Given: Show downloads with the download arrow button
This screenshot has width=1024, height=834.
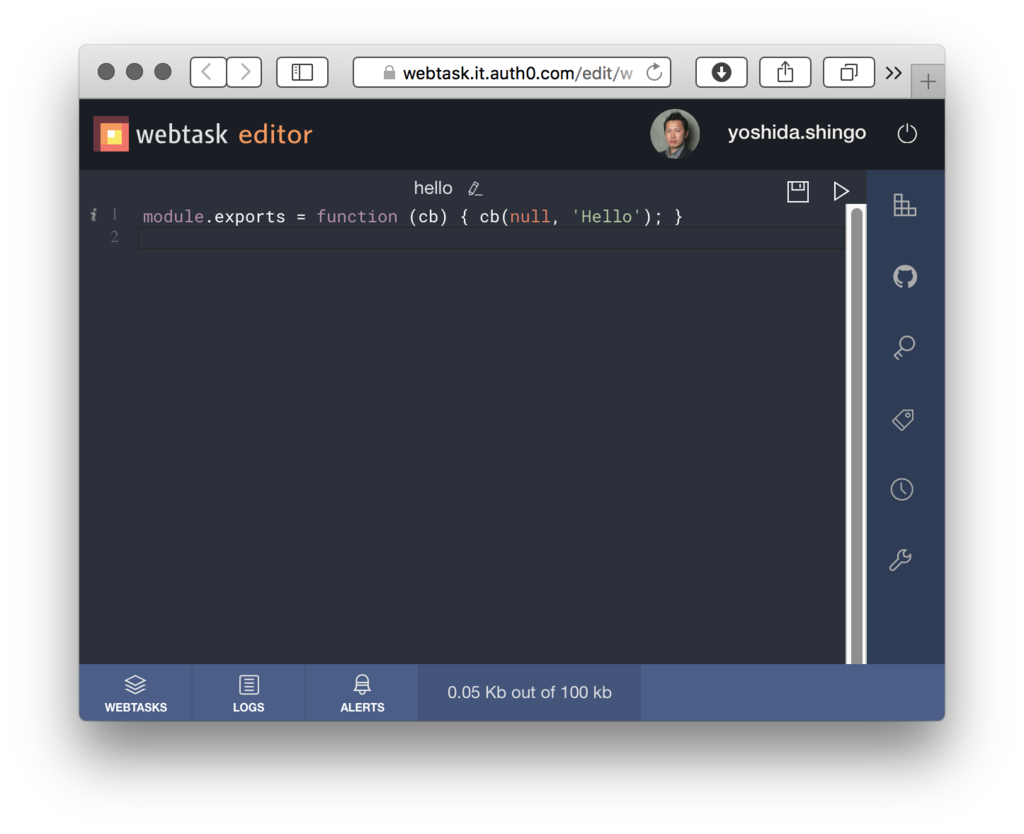Looking at the screenshot, I should point(721,72).
